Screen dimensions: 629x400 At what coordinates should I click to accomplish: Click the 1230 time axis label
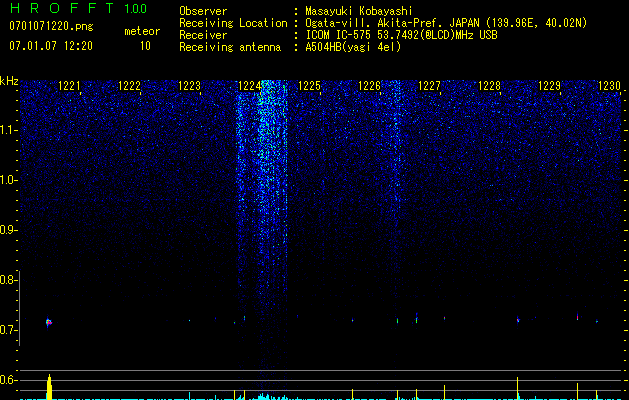pos(610,86)
